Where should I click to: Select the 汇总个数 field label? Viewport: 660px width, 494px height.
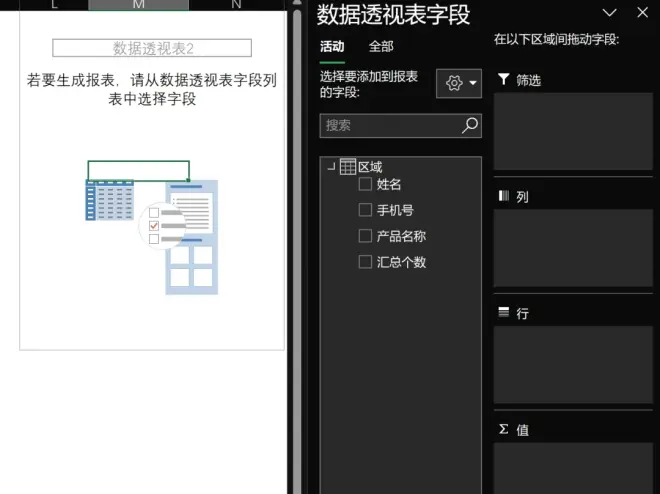click(401, 262)
